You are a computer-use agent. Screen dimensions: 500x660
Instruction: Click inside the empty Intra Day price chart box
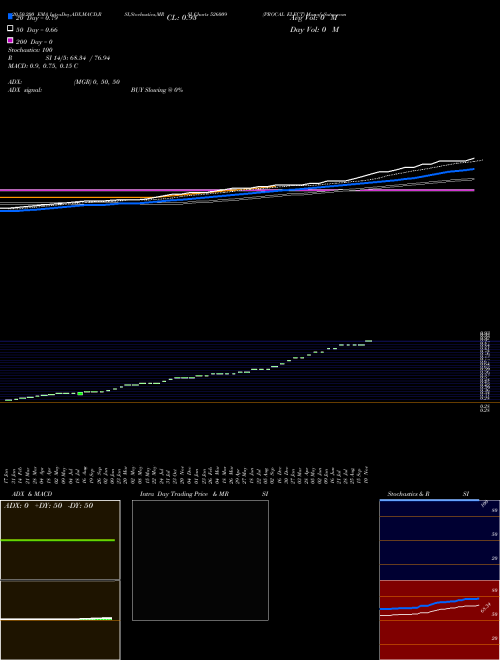(x=200, y=560)
